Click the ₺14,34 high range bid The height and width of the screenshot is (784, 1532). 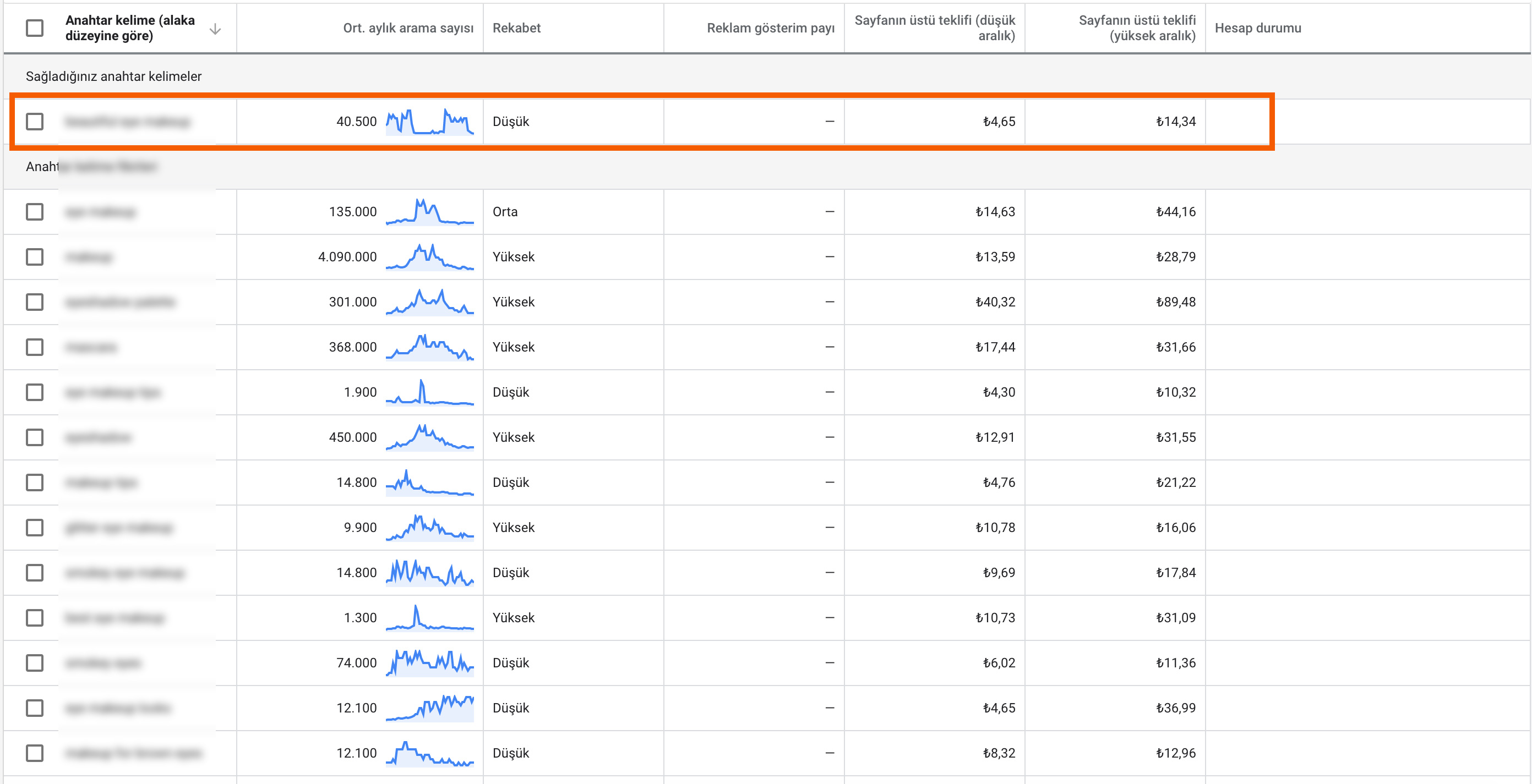(1176, 121)
